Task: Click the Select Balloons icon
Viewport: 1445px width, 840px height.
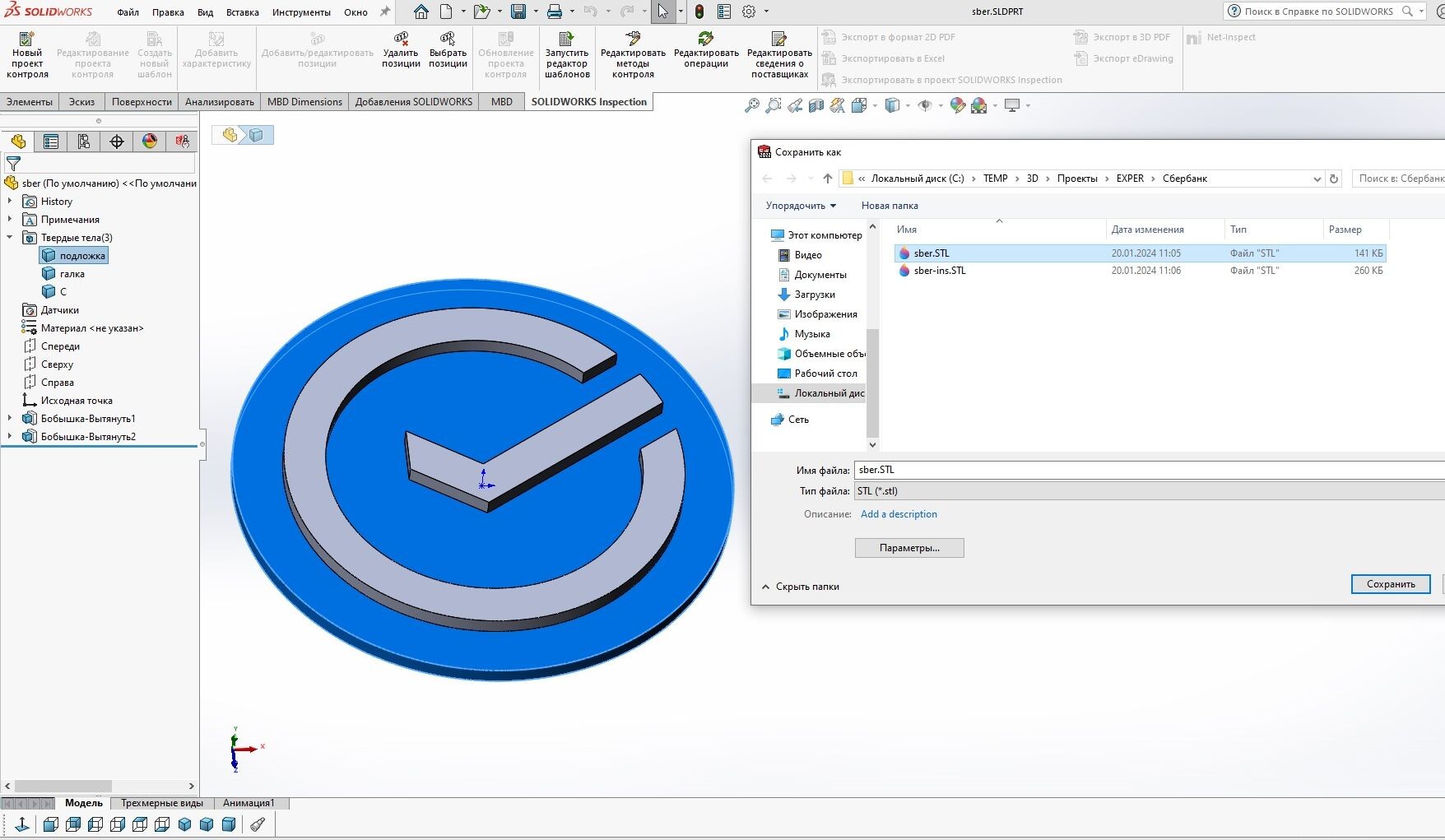Action: pyautogui.click(x=448, y=38)
